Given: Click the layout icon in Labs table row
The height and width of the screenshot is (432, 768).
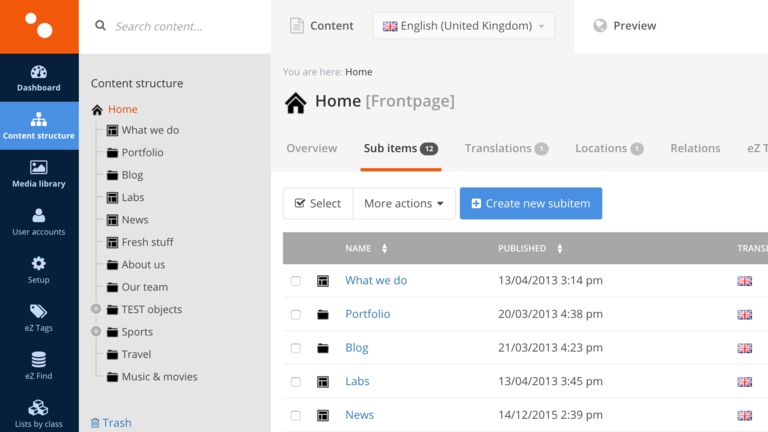Looking at the screenshot, I should [x=323, y=382].
